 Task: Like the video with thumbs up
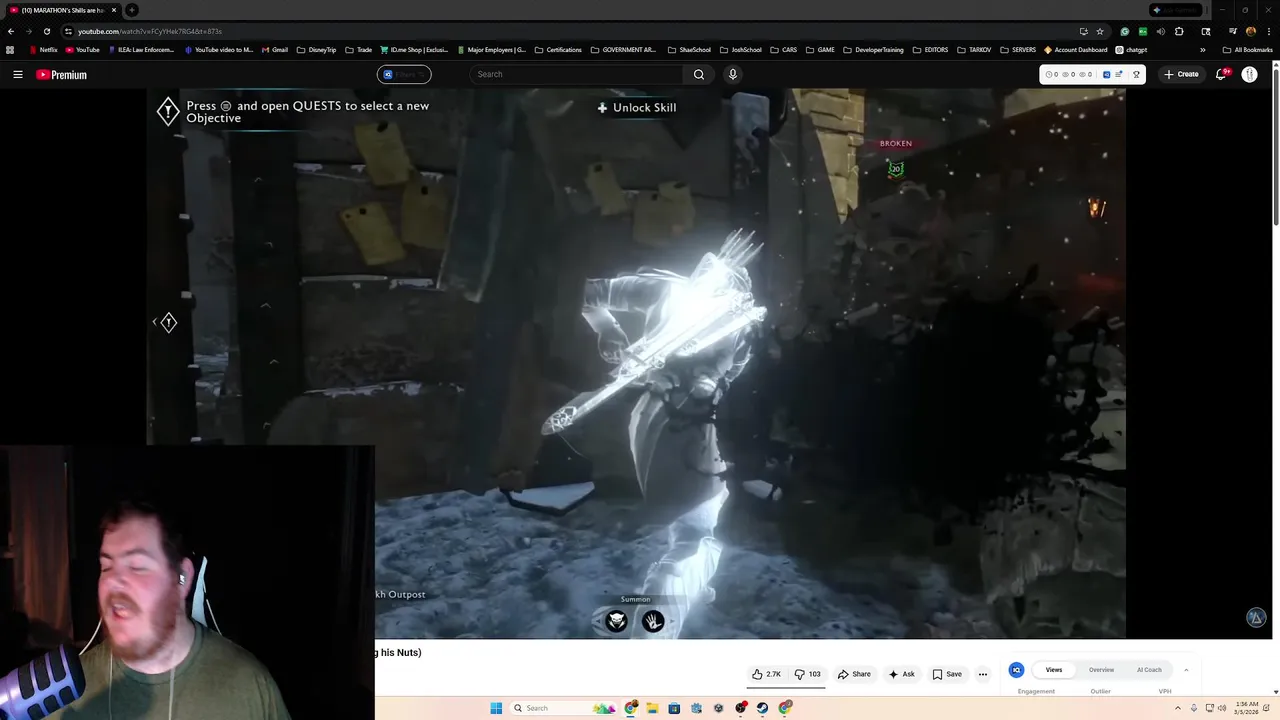(766, 674)
